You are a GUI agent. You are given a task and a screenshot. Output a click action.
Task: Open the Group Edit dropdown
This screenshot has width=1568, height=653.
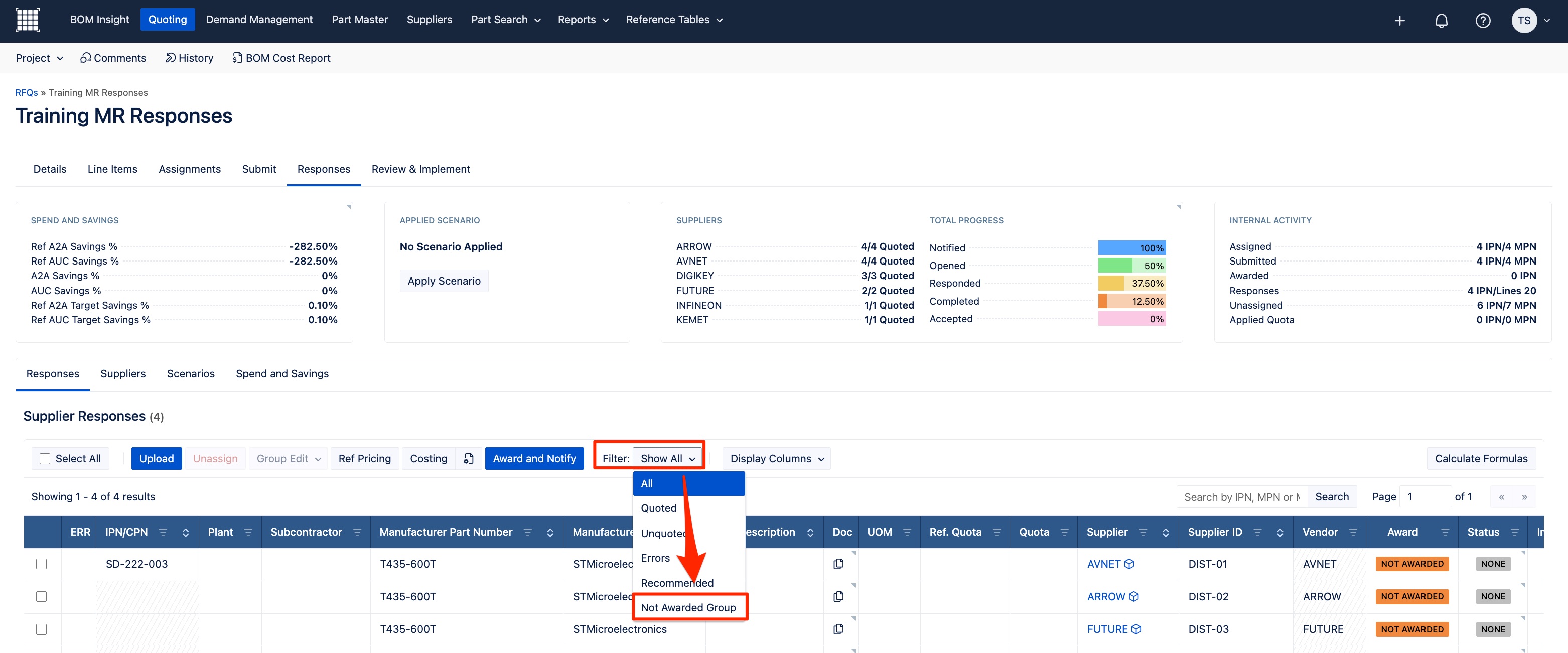(x=289, y=459)
